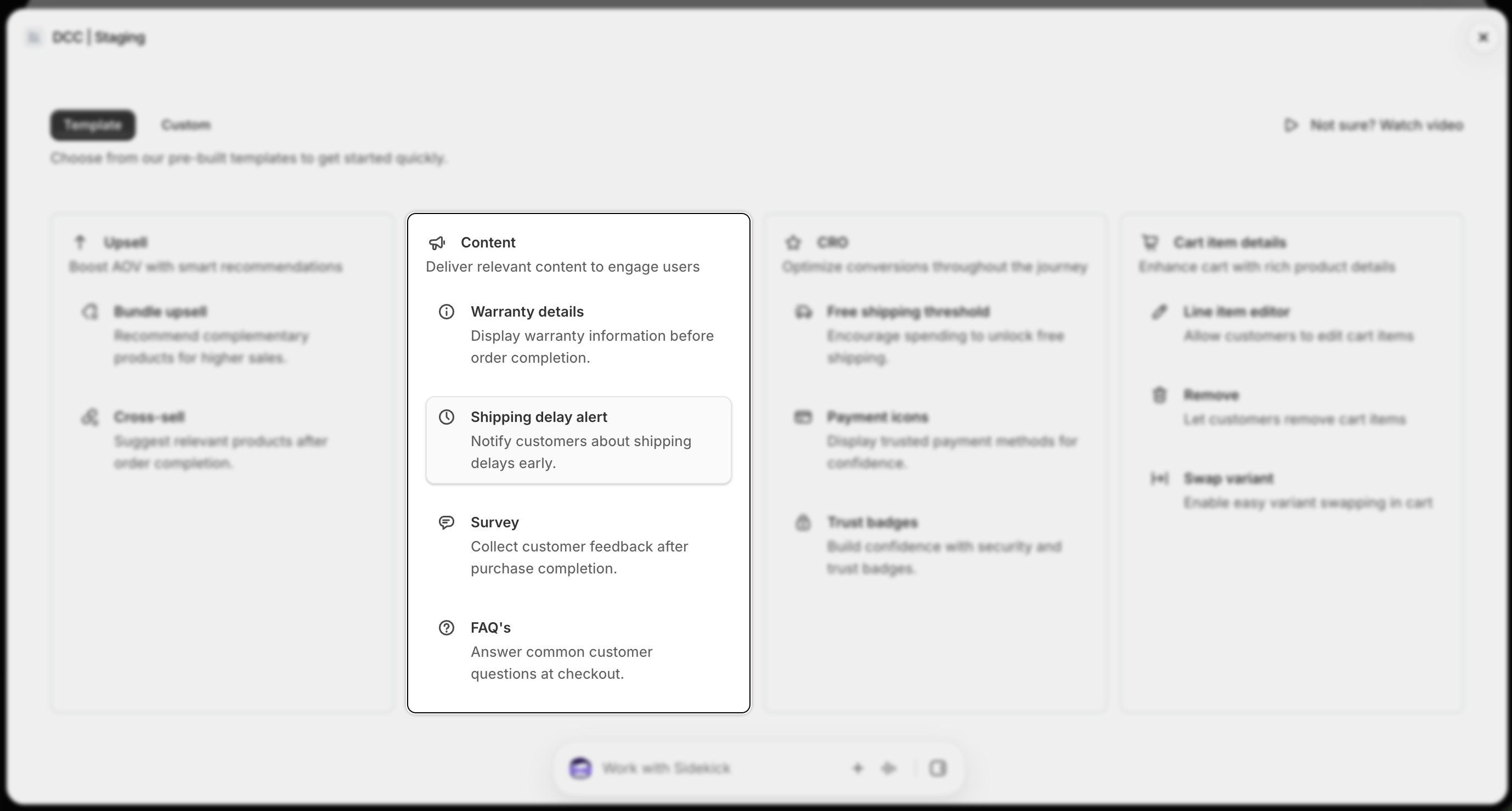Click the Survey chat bubble icon
The width and height of the screenshot is (1512, 811).
(447, 522)
